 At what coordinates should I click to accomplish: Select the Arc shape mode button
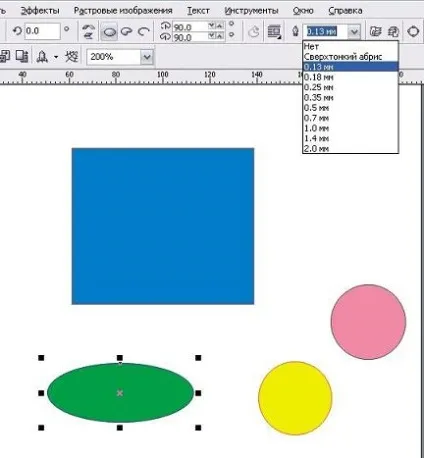pos(144,32)
